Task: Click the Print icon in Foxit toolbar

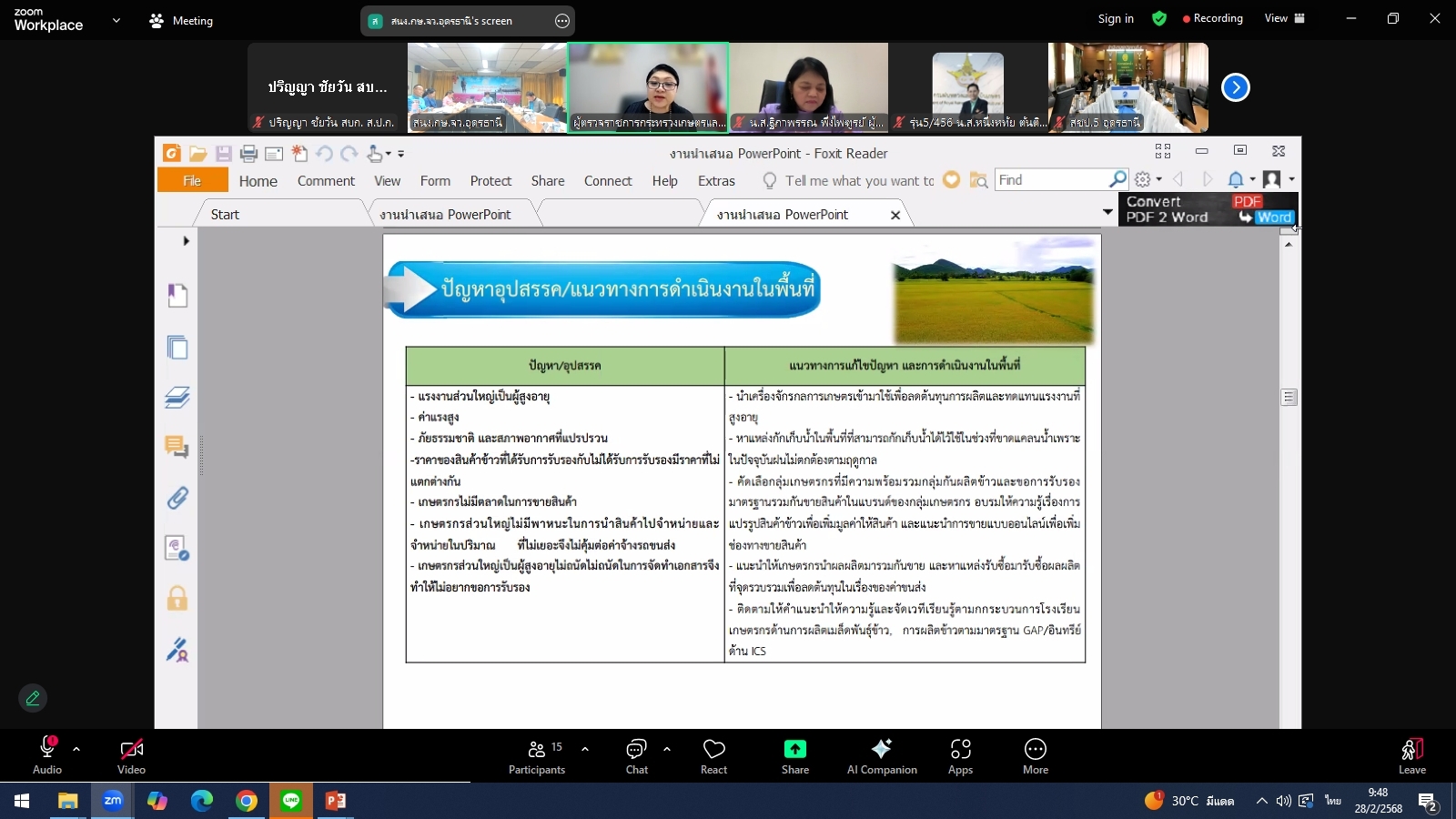Action: pos(248,154)
